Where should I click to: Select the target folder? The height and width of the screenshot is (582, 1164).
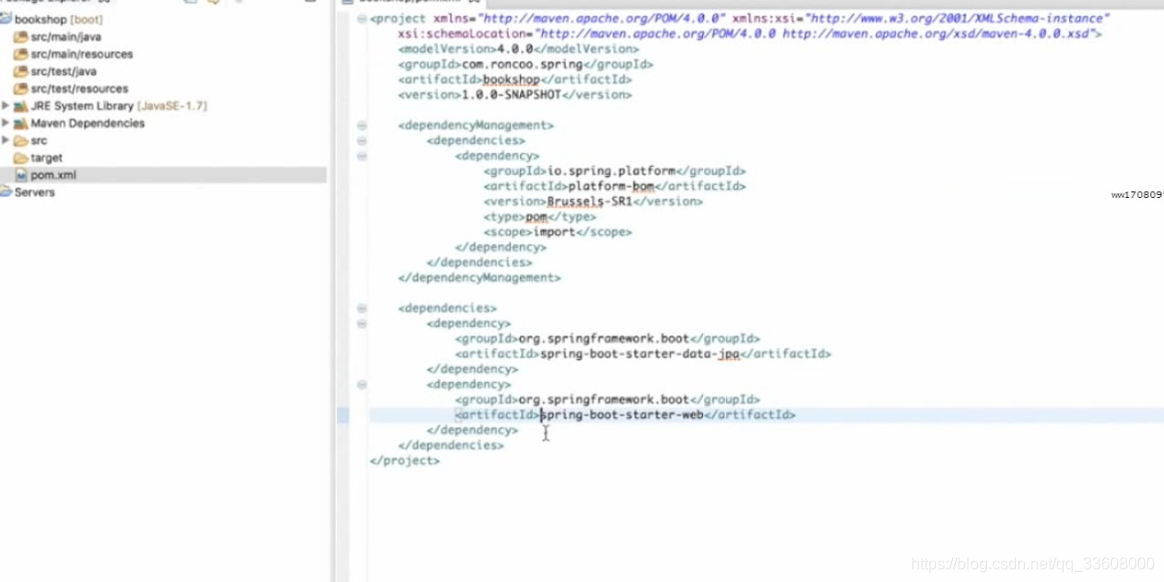(46, 157)
